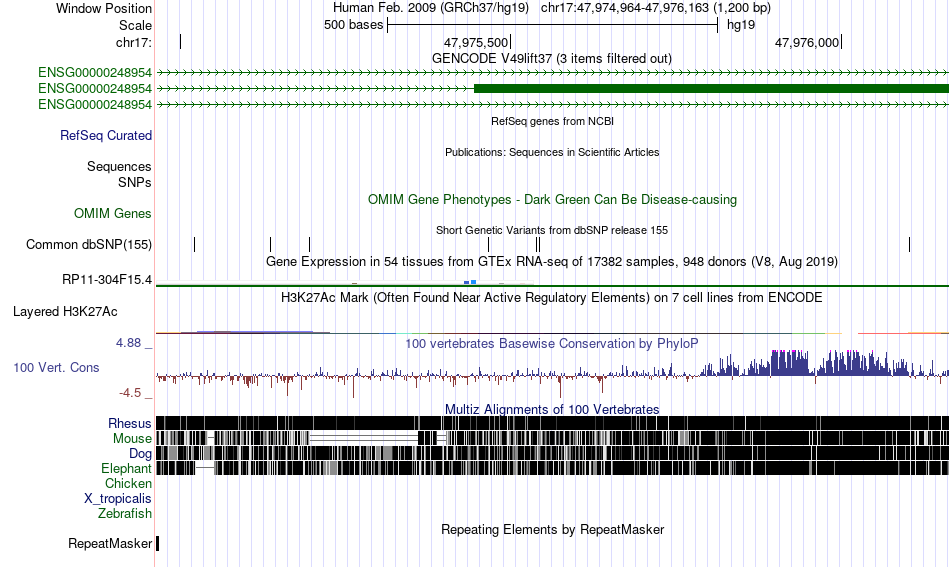Screen dimensions: 950x567
Task: Click the Scale track label
Action: [135, 25]
